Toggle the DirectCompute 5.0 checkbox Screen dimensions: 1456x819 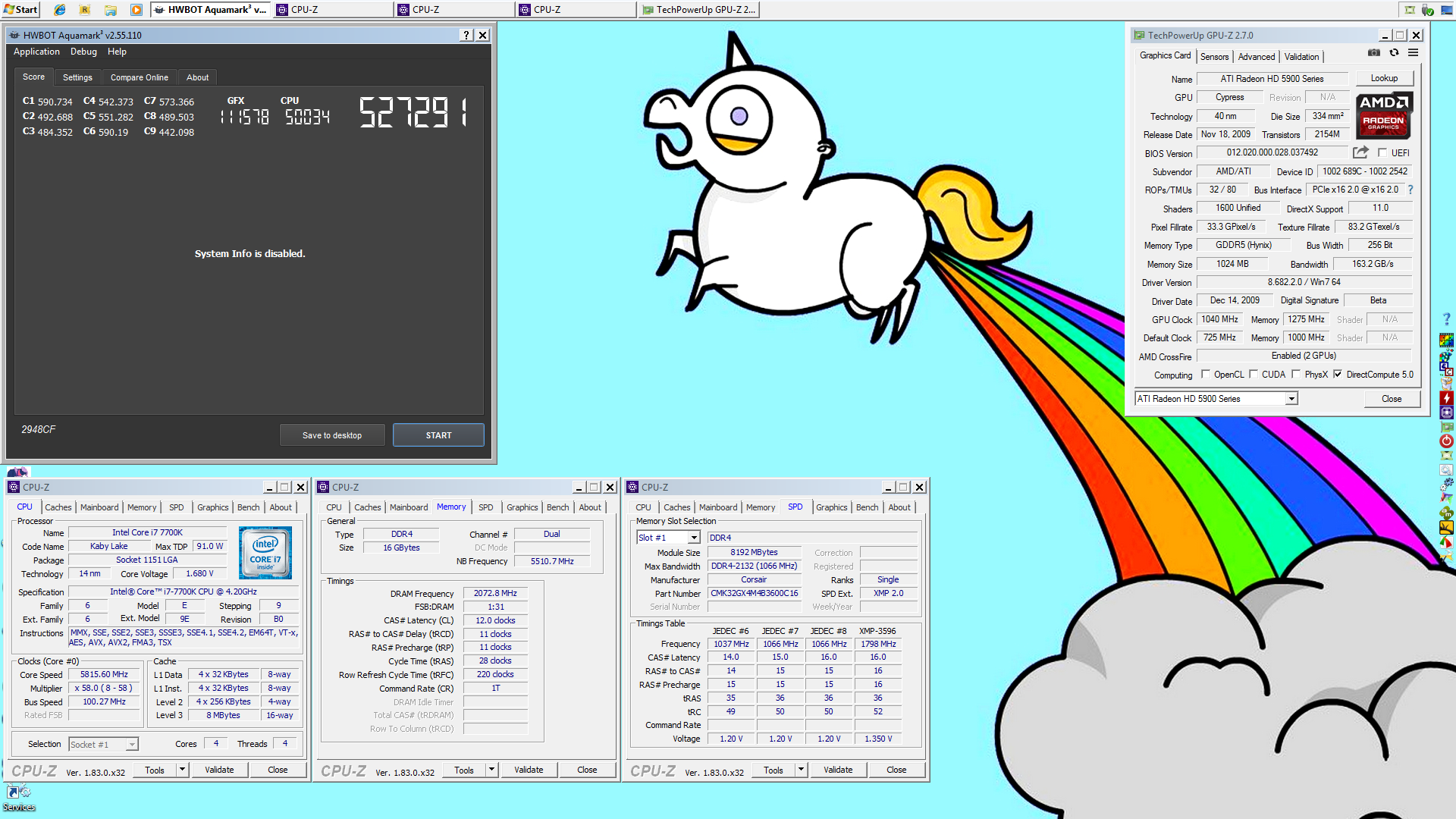tap(1338, 374)
